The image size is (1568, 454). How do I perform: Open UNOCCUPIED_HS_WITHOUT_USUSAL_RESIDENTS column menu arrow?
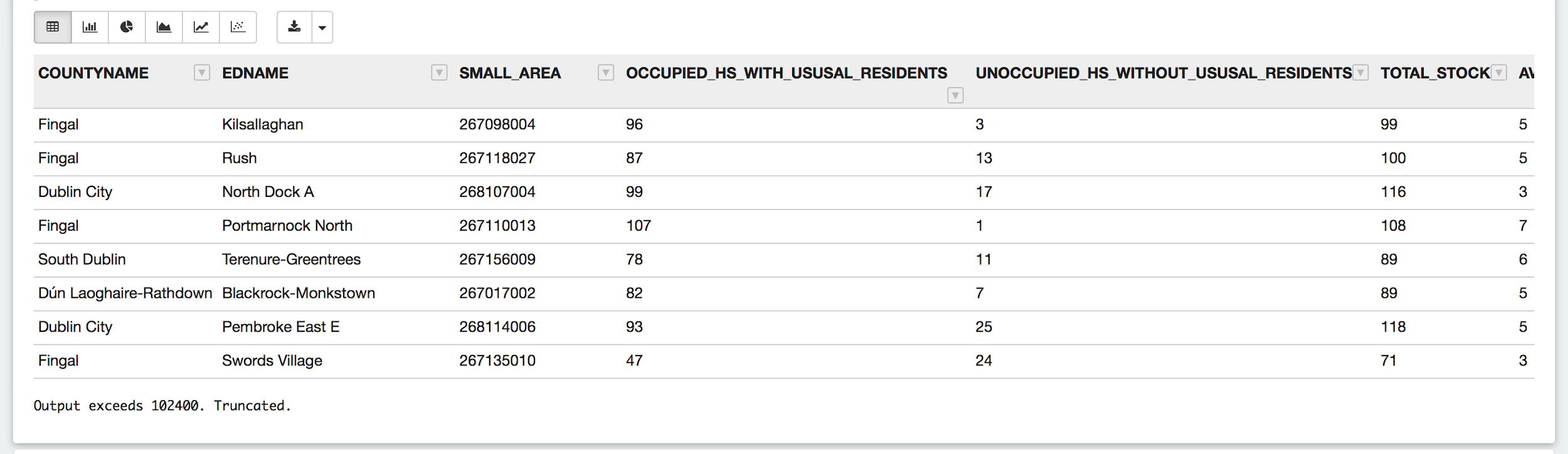coord(1360,73)
